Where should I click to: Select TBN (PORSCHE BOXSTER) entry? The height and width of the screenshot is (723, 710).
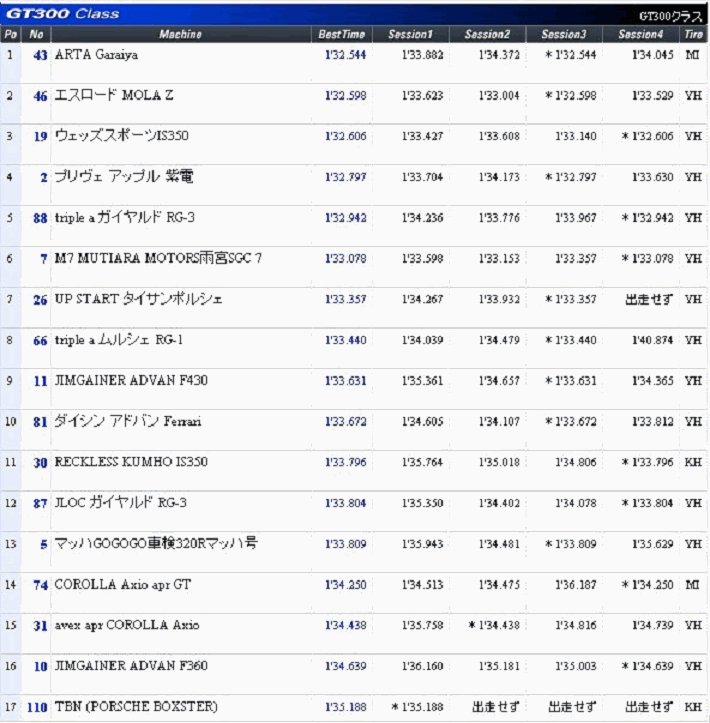136,706
